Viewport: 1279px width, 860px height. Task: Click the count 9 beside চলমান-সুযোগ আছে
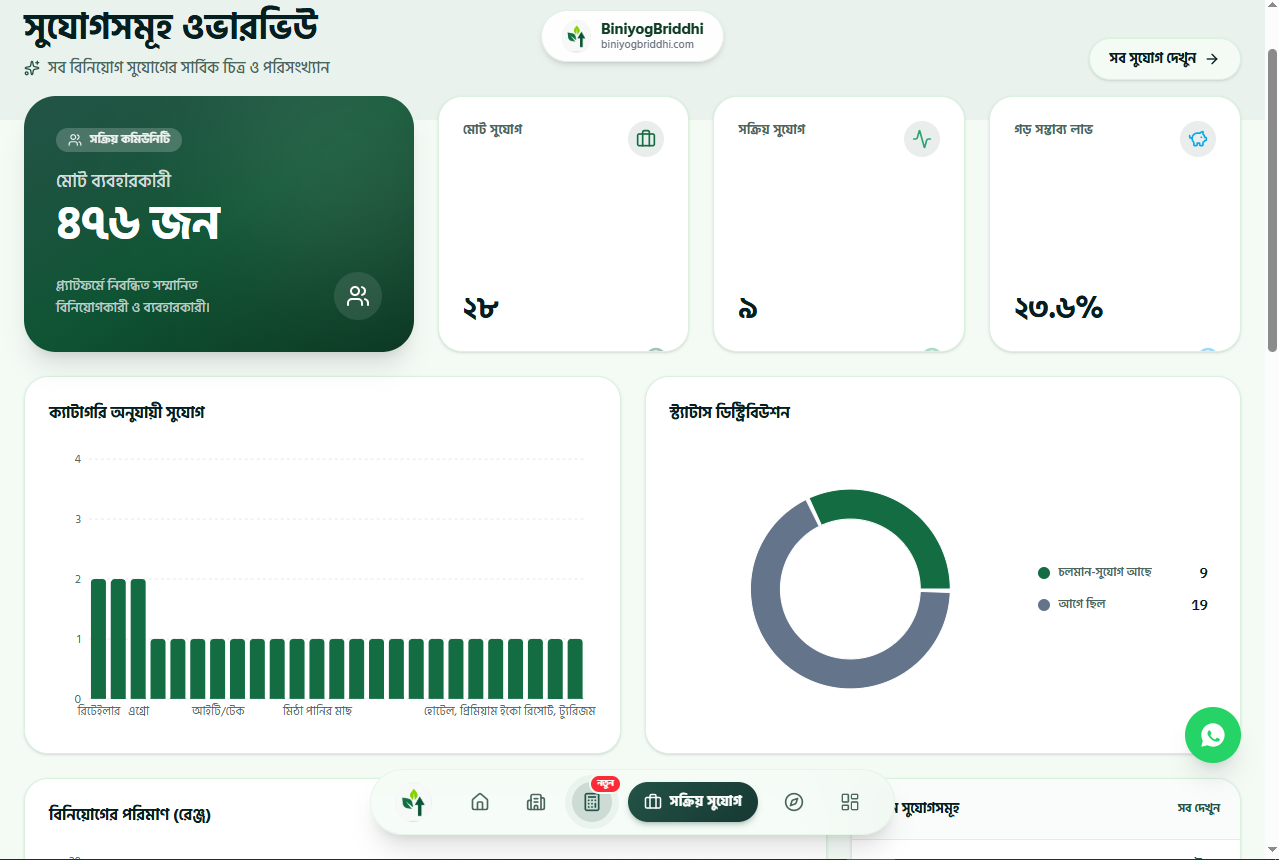[x=1204, y=572]
